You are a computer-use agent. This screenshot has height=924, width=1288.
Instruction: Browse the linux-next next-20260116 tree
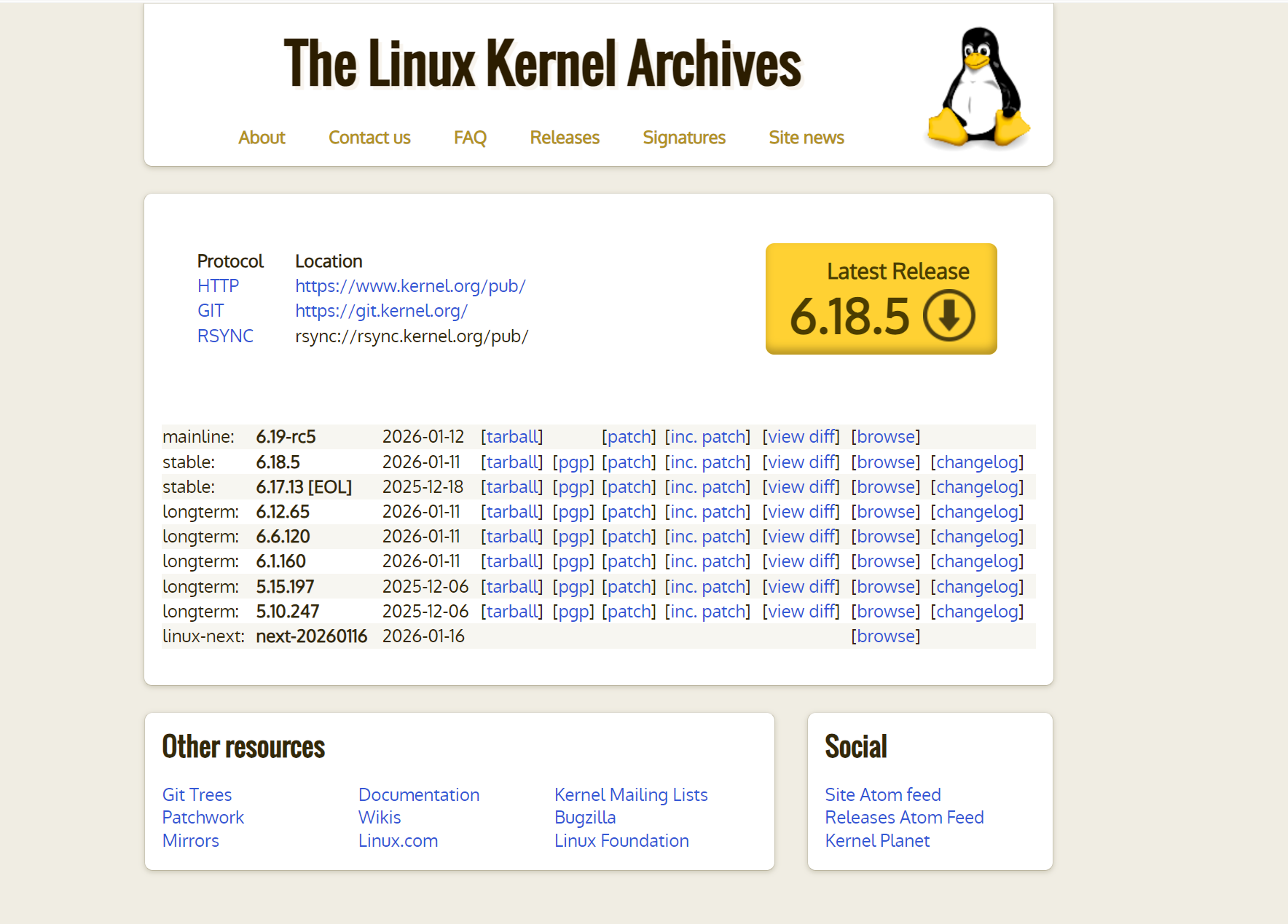click(885, 636)
